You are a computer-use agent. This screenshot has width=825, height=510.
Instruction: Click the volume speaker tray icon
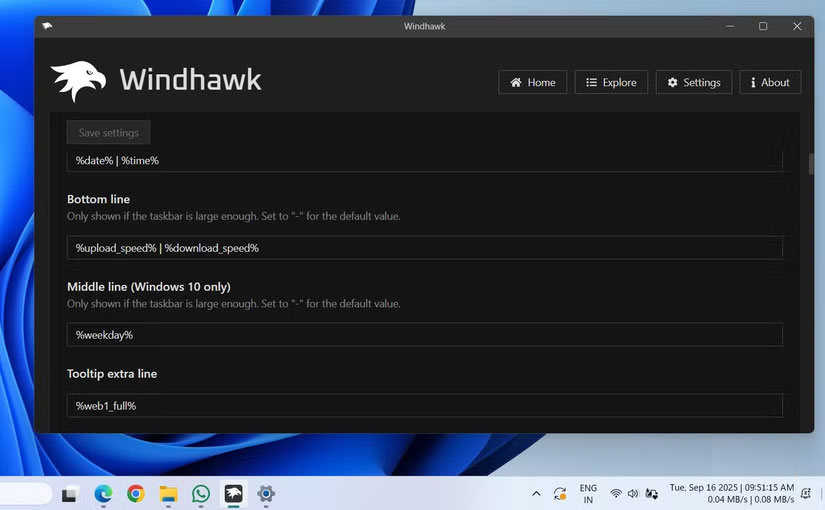click(x=633, y=494)
